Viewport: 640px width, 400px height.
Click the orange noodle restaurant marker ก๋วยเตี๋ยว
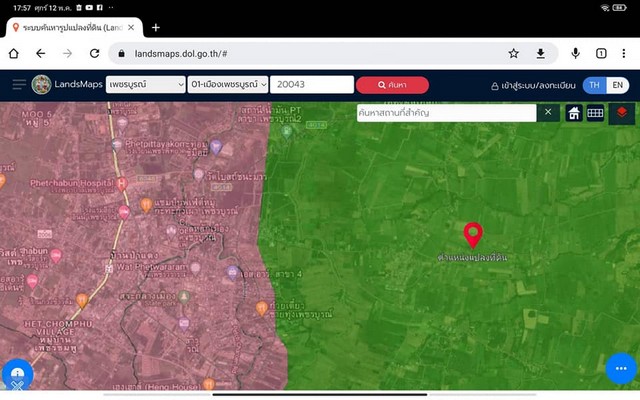coord(262,308)
